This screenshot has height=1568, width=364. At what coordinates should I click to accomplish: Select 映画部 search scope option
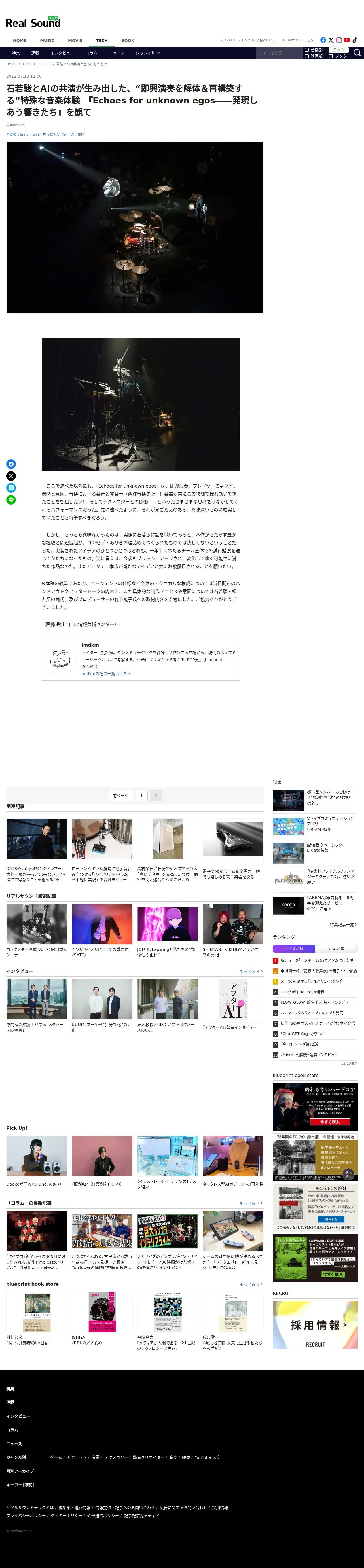point(314,56)
